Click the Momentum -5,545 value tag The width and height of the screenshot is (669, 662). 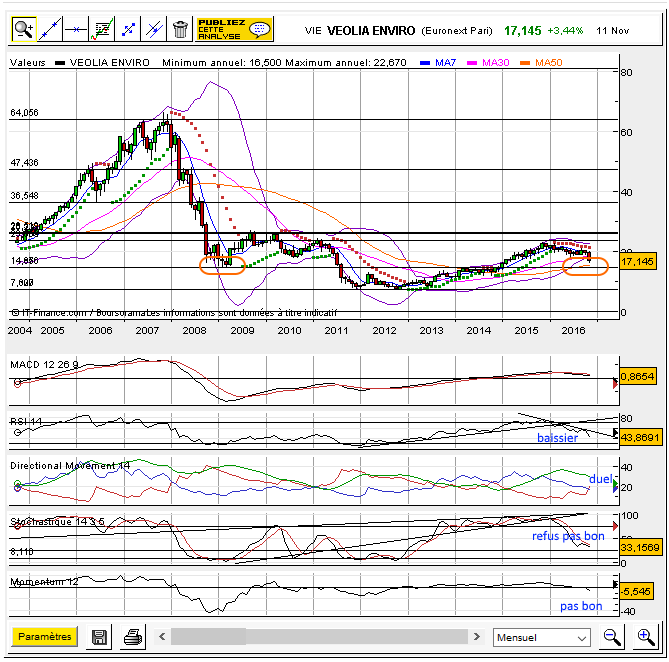[x=637, y=592]
